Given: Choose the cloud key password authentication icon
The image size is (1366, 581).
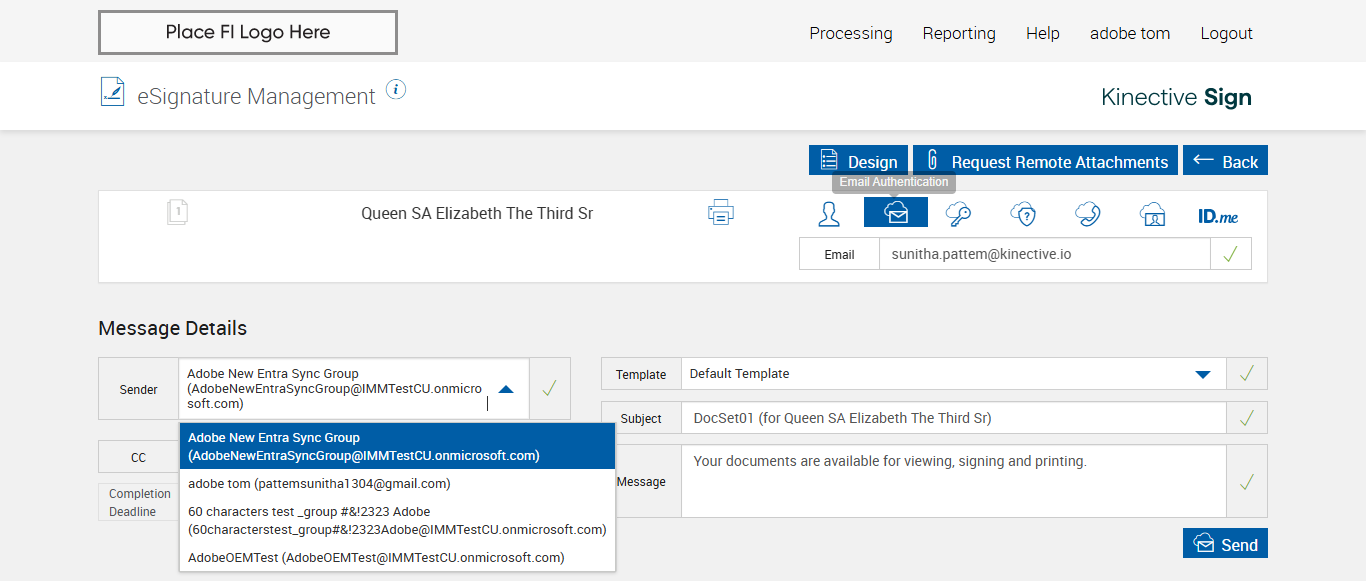Looking at the screenshot, I should [x=958, y=213].
